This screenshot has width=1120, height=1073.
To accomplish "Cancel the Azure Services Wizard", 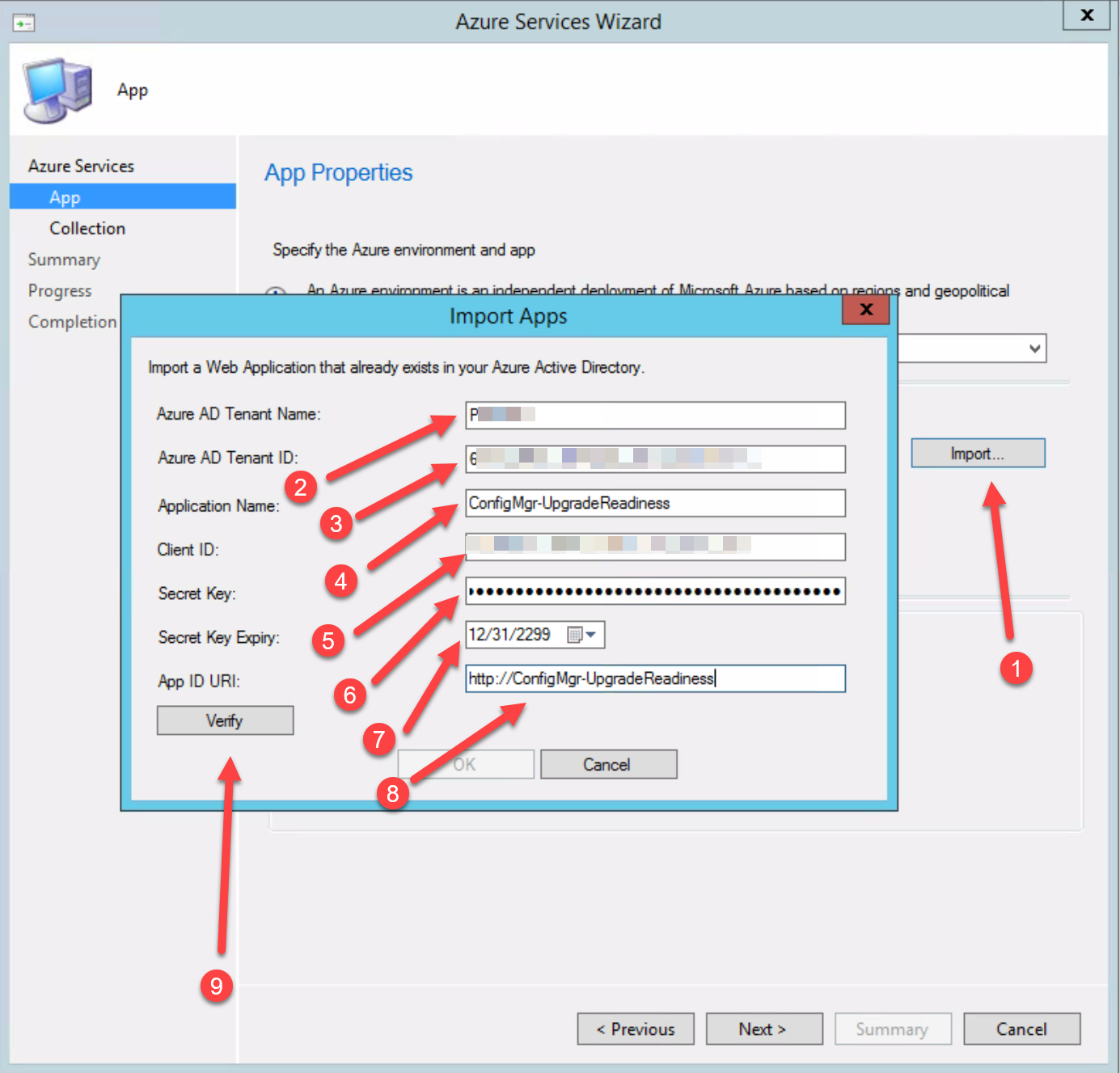I will (x=1021, y=1029).
